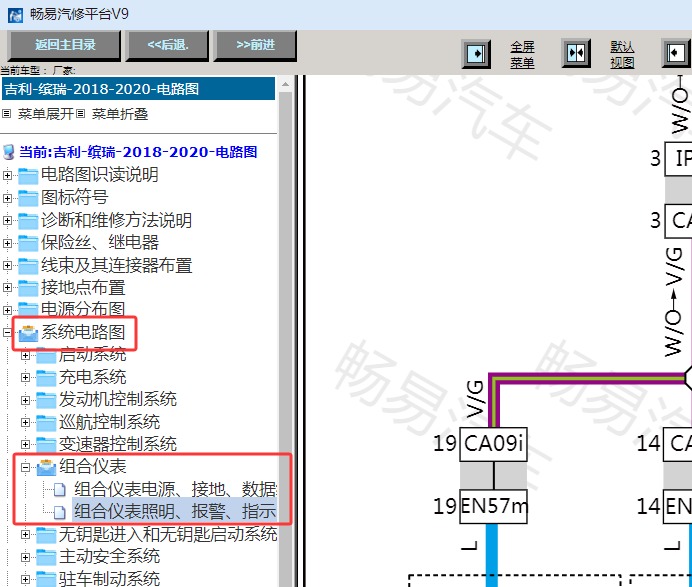The height and width of the screenshot is (587, 692).
Task: Click the 接地点布置 folder icon
Action: (28, 288)
